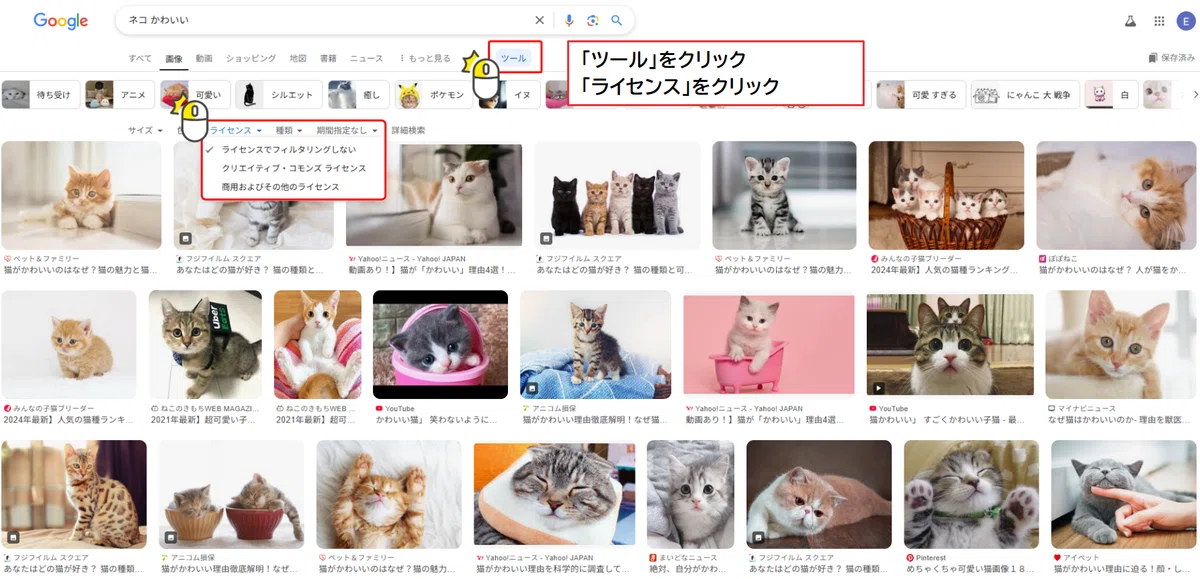The height and width of the screenshot is (579, 1200).
Task: Show more suggestion chips with the right arrow
Action: coord(1195,95)
